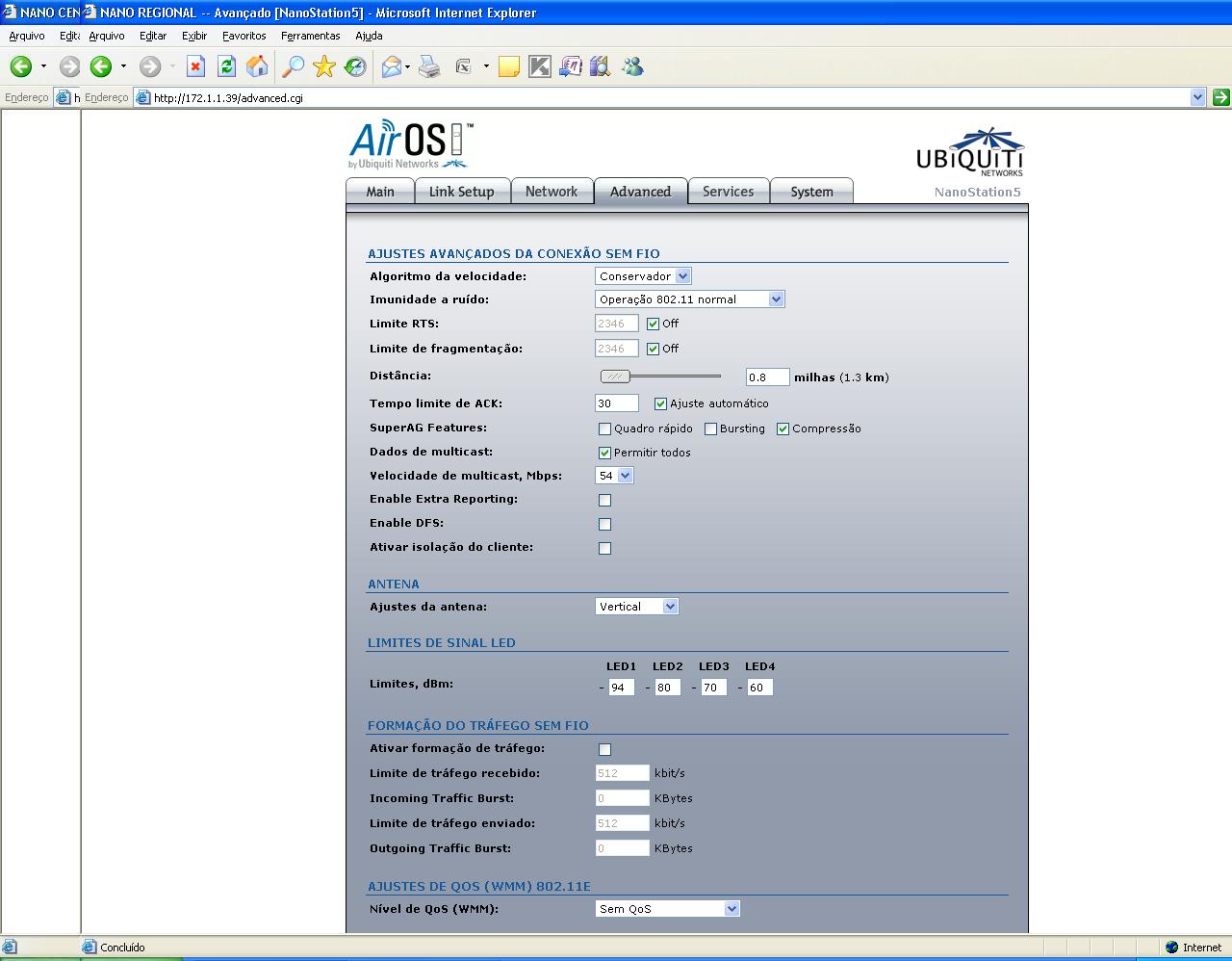Click the page icon before the advanced.cgi URL
The height and width of the screenshot is (961, 1232).
point(142,97)
